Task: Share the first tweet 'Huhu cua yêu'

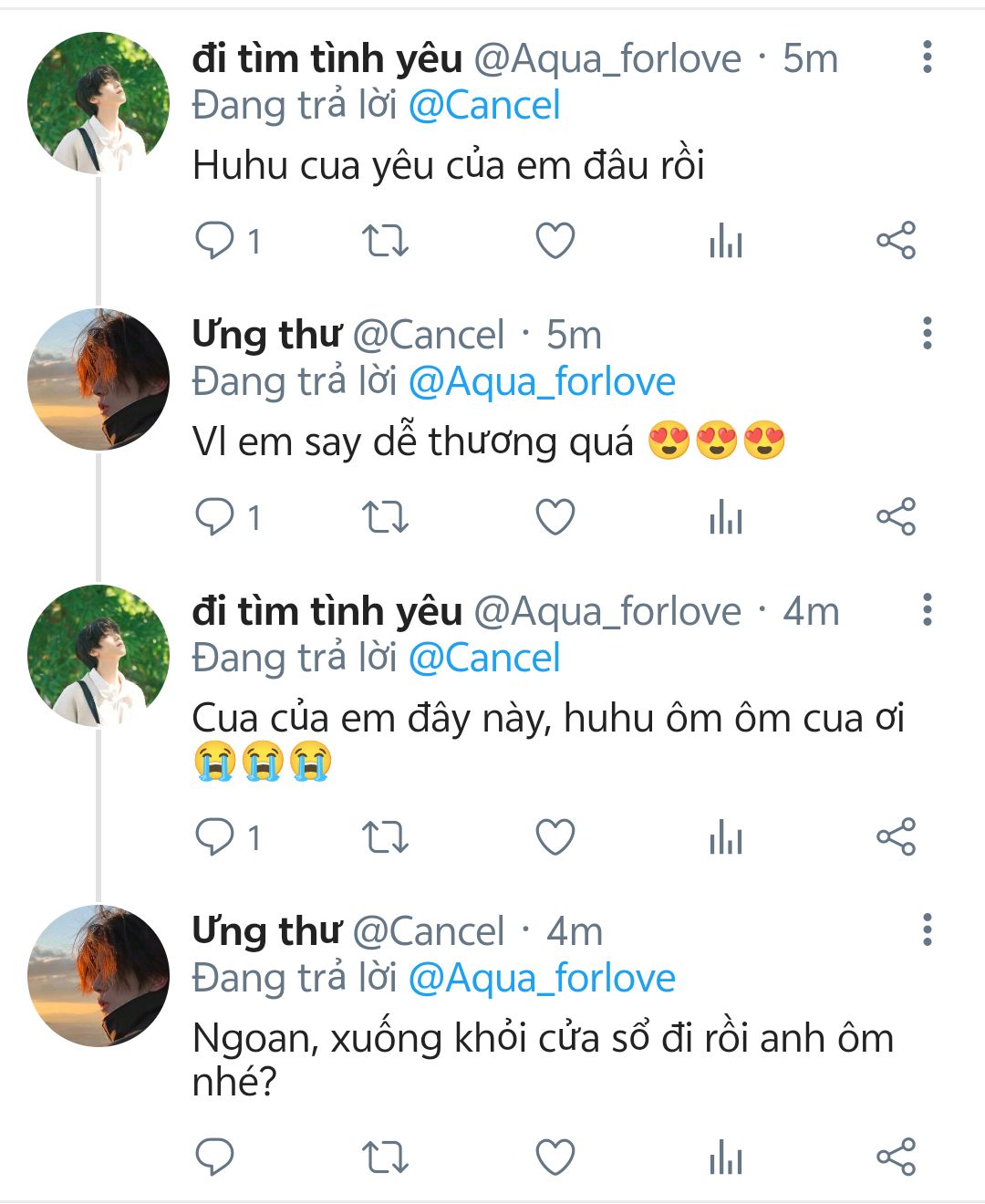Action: point(896,241)
